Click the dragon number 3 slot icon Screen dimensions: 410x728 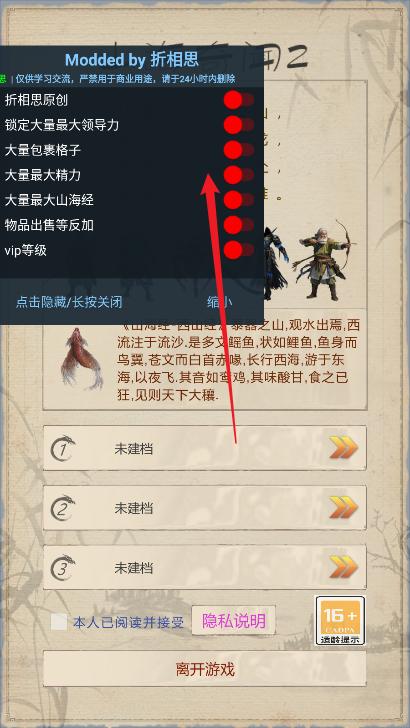(63, 567)
